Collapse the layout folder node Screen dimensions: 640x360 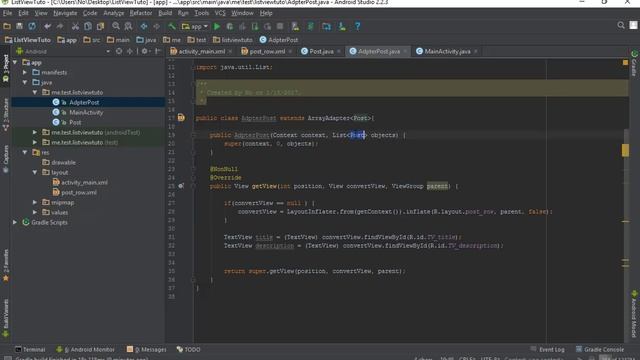coord(35,172)
